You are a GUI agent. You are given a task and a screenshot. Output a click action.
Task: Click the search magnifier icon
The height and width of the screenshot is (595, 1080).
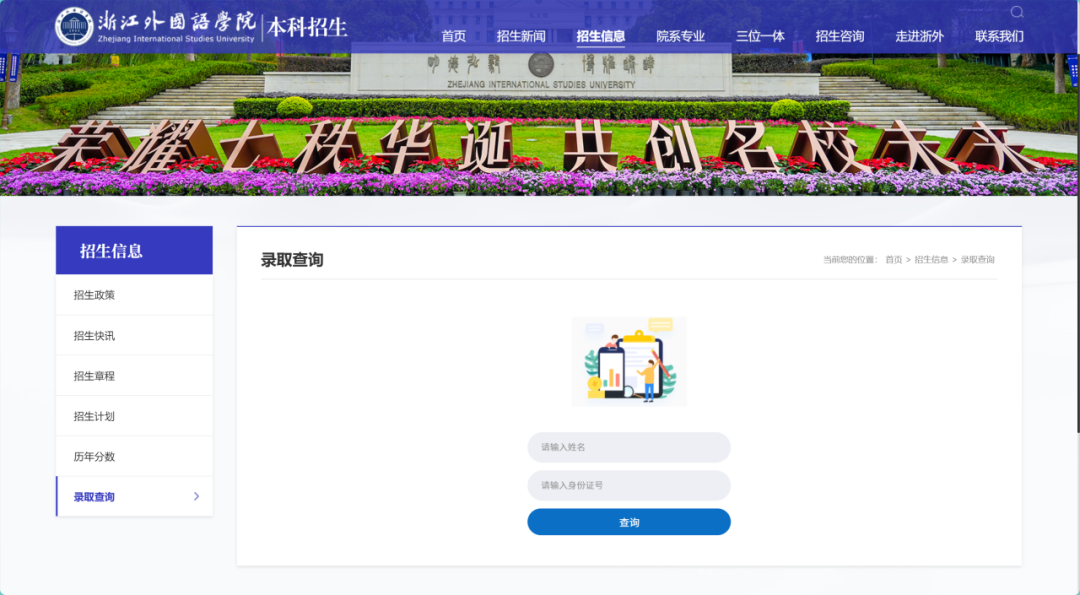coord(1017,12)
